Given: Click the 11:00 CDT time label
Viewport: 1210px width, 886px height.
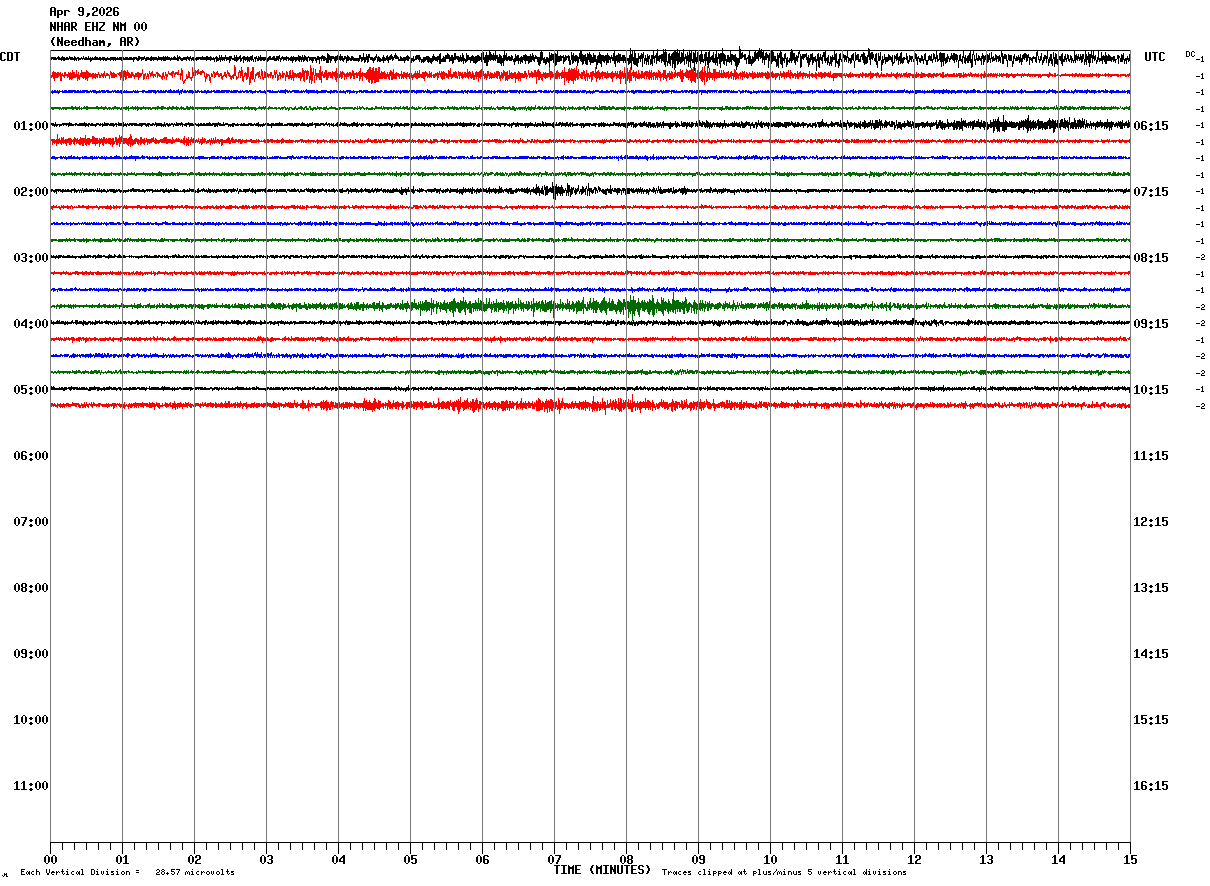Looking at the screenshot, I should pyautogui.click(x=31, y=786).
